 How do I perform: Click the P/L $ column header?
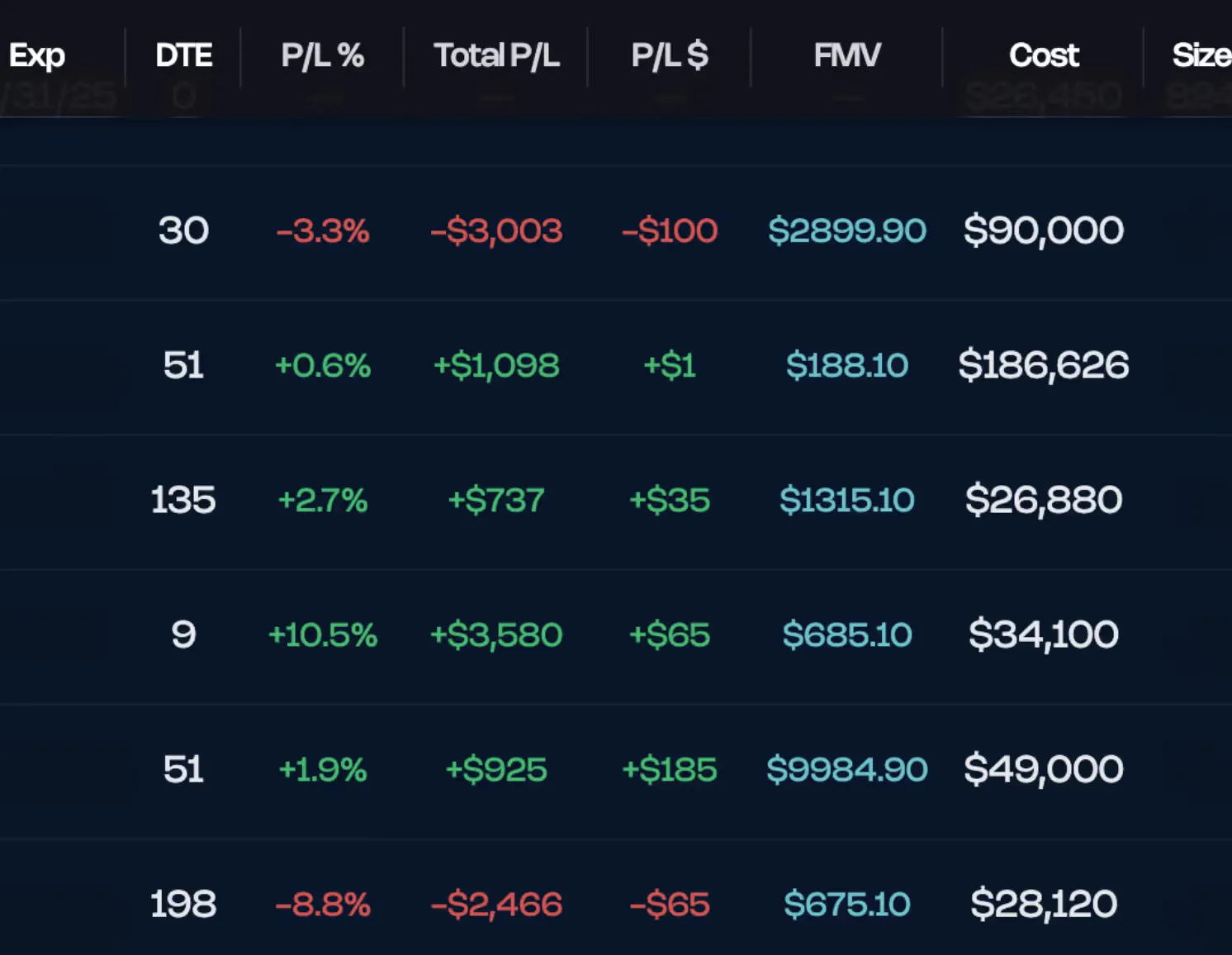pos(670,55)
